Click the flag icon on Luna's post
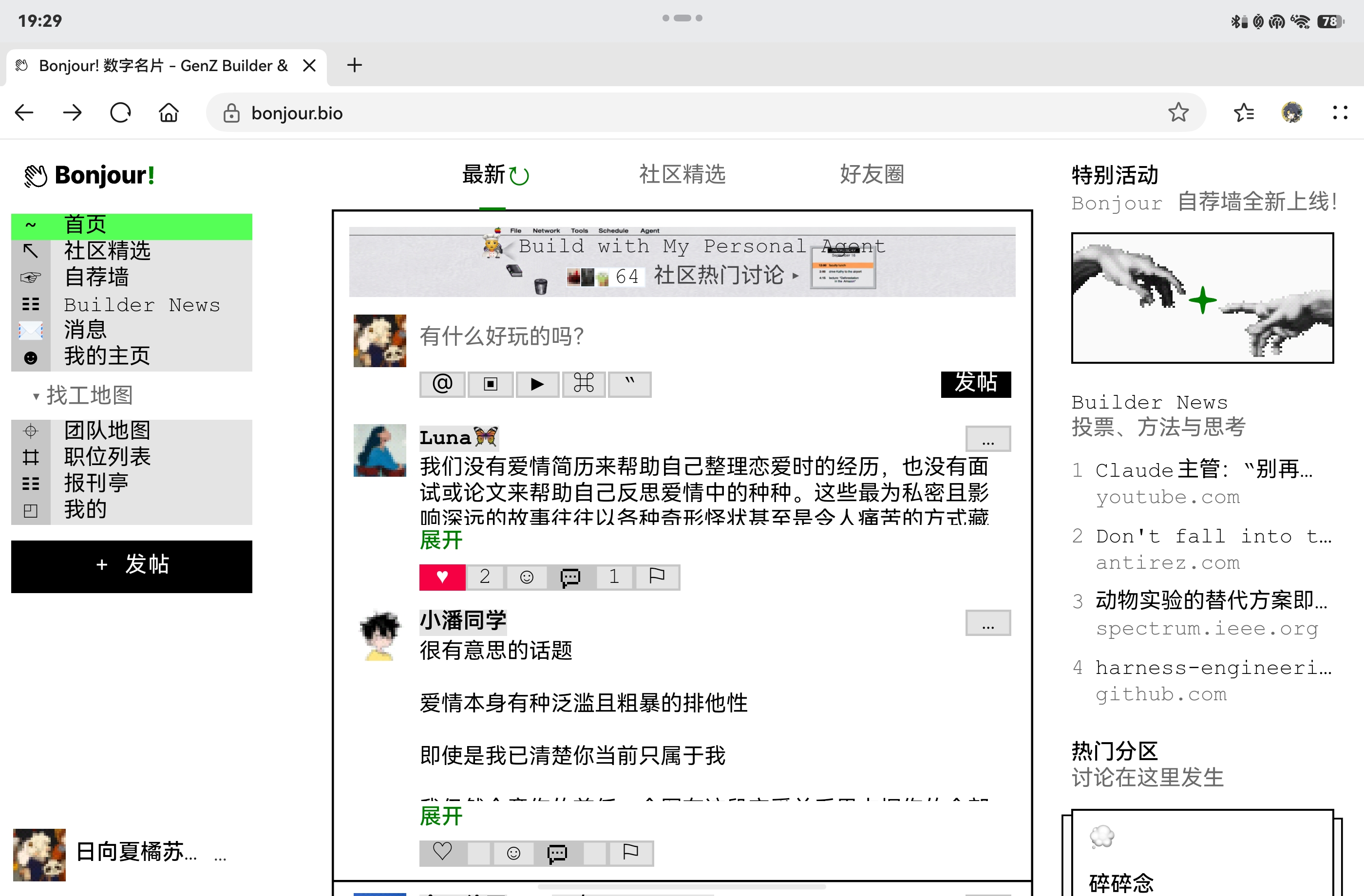This screenshot has width=1364, height=896. coord(657,577)
